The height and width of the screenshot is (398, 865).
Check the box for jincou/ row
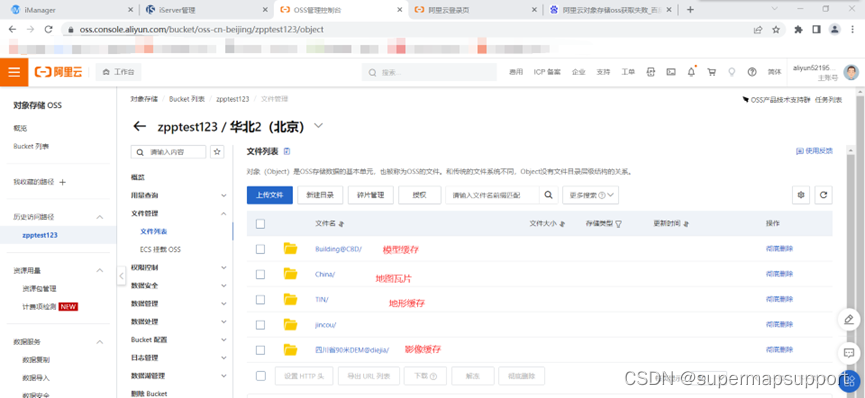coord(260,325)
